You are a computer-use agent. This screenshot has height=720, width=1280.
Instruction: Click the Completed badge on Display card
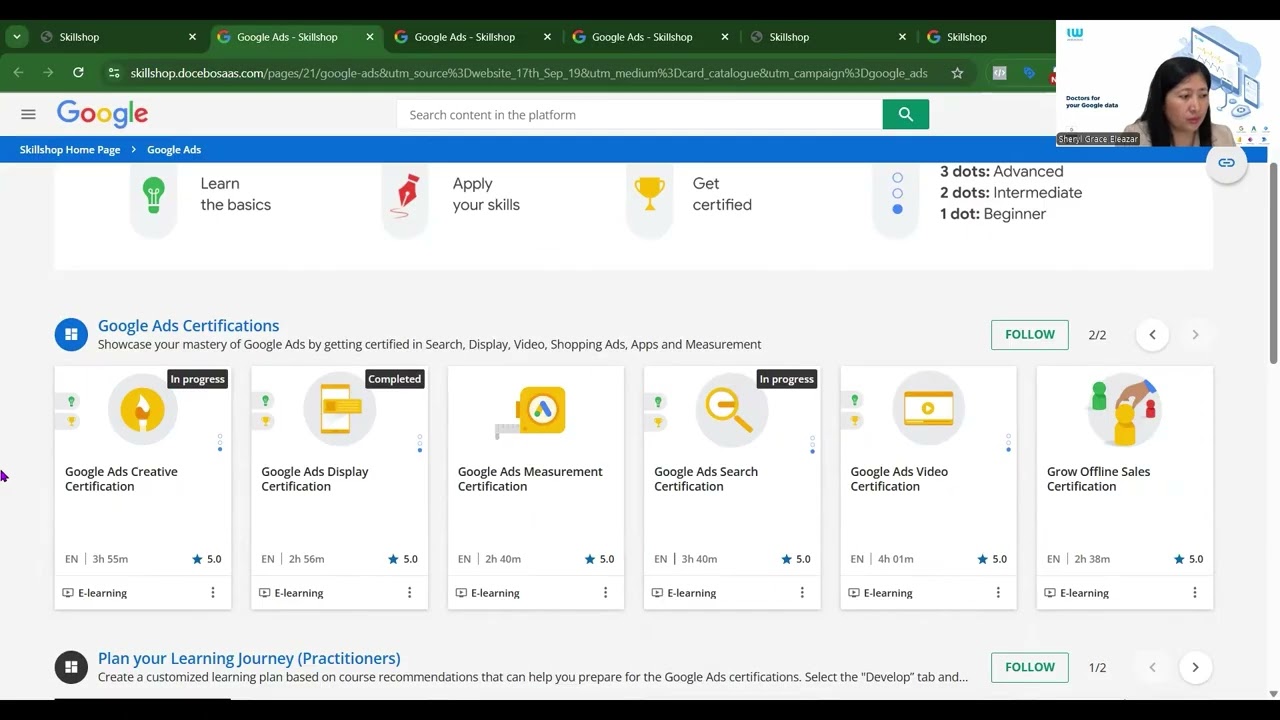tap(394, 379)
